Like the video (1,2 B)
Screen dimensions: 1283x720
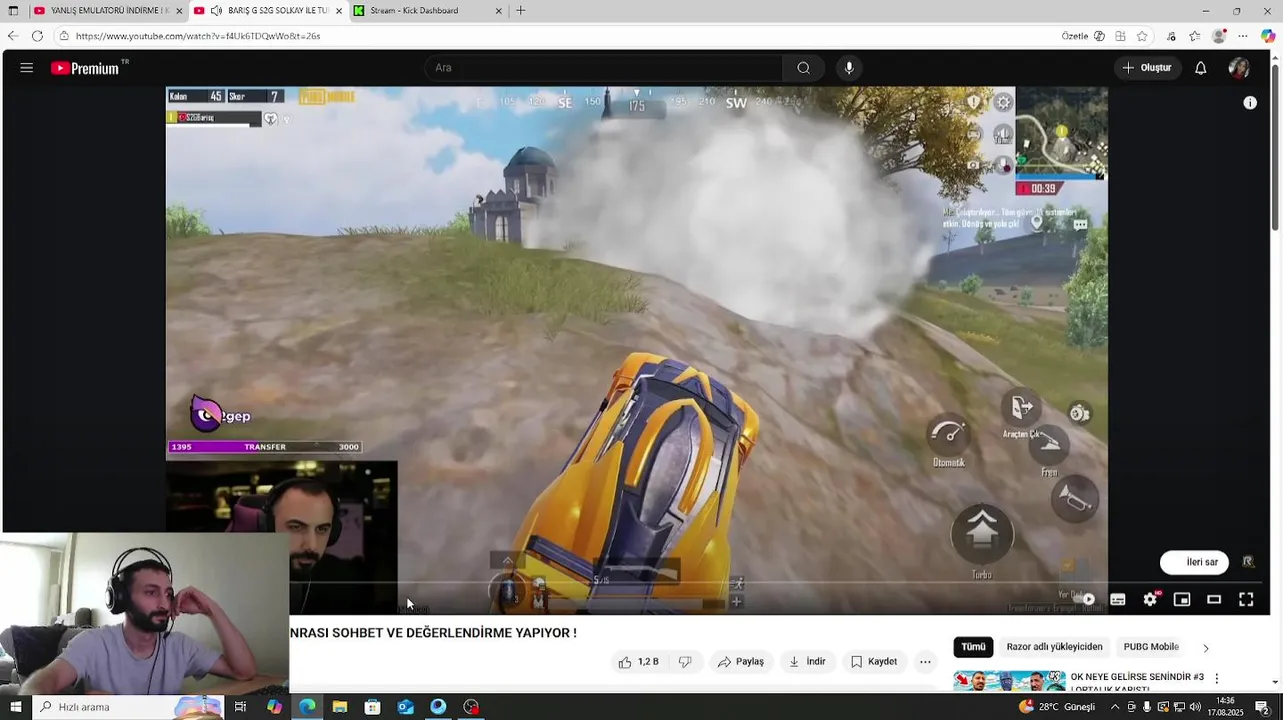[638, 662]
